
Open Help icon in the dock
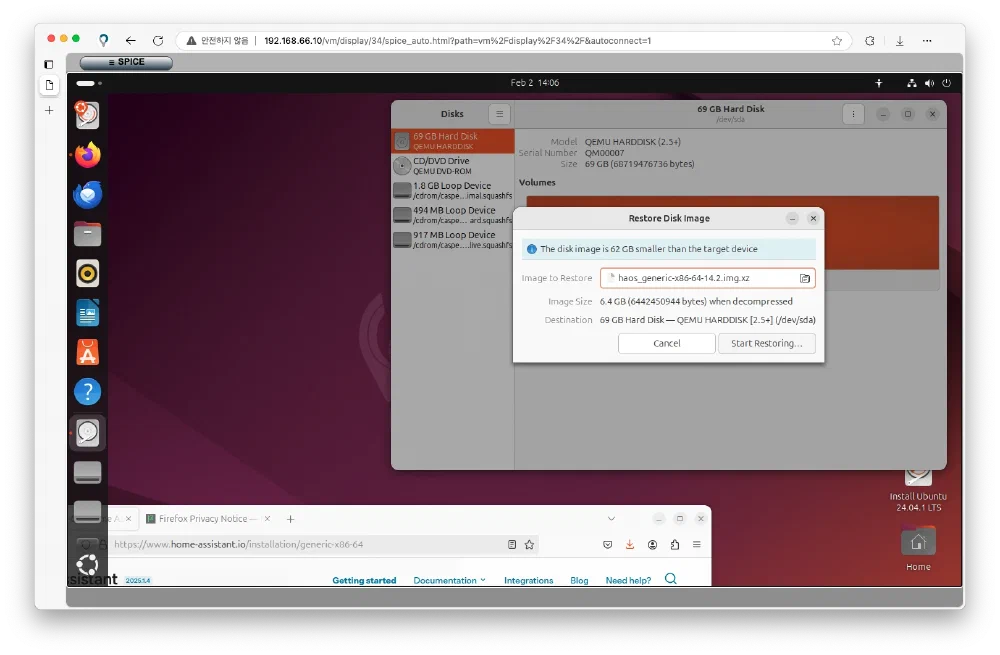click(x=88, y=392)
